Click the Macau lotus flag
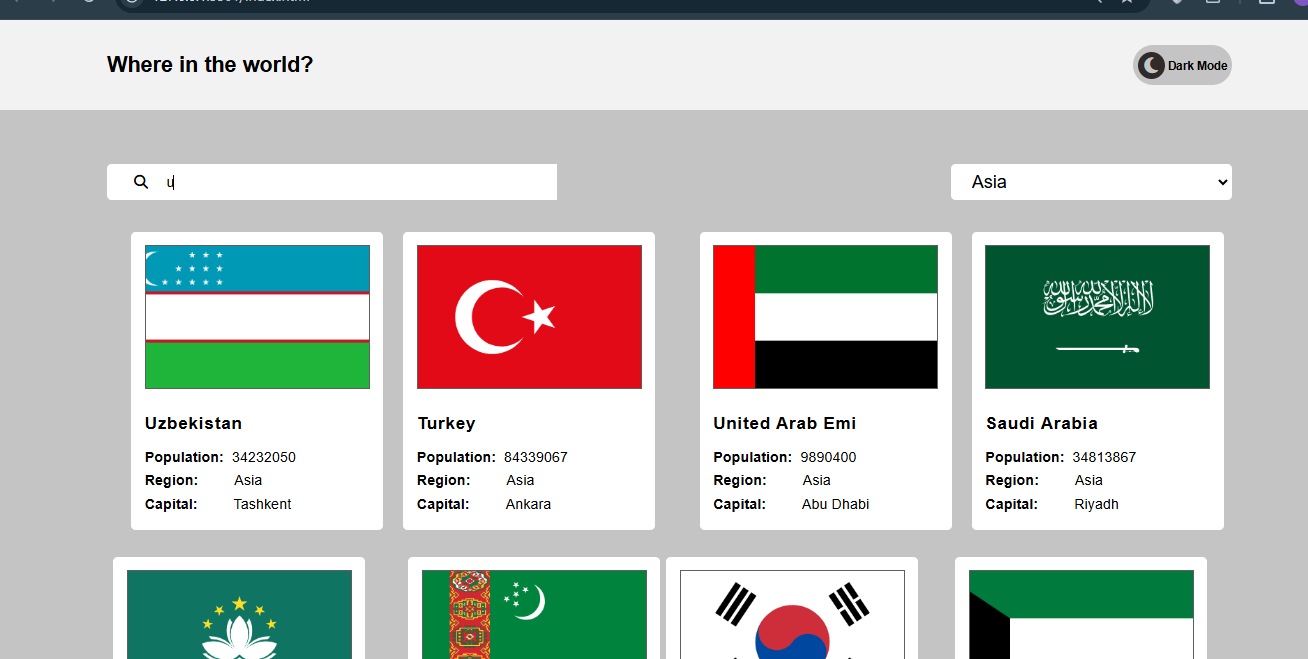The image size is (1308, 659). point(239,614)
